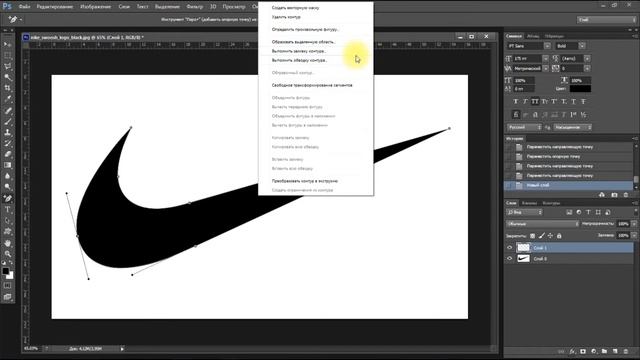Screen dimensions: 640x360
Task: Open font style dropdown Bold
Action: 582,46
